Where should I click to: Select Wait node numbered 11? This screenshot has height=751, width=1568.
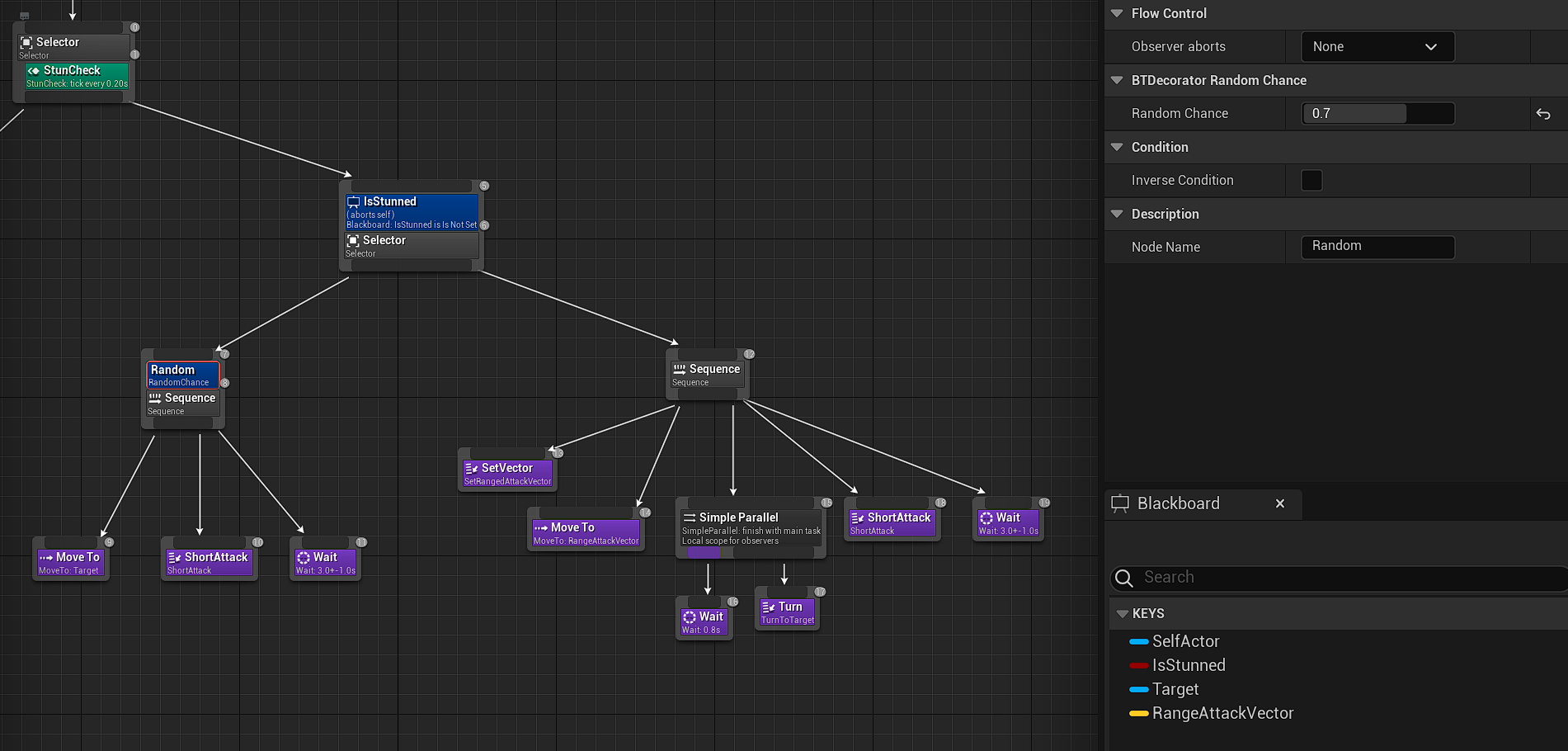tap(325, 563)
